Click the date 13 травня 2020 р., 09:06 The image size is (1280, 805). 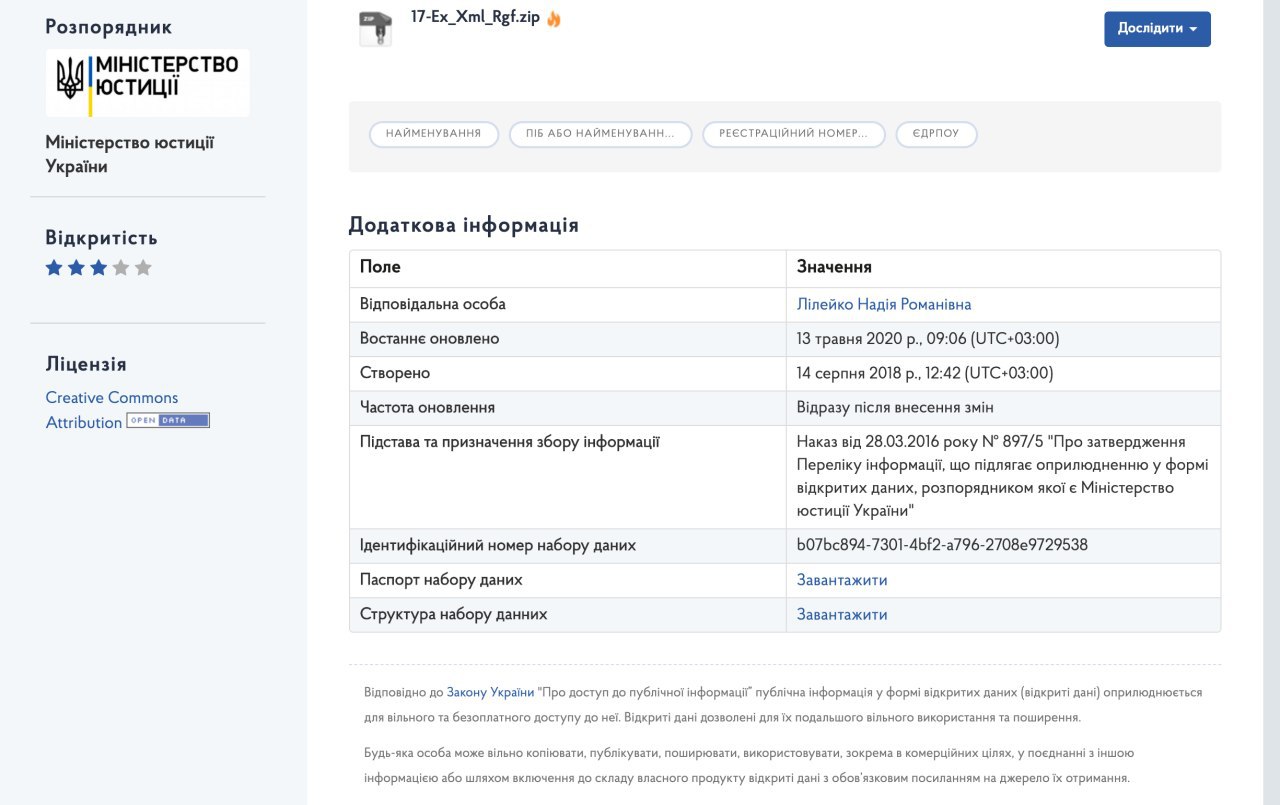tap(928, 338)
